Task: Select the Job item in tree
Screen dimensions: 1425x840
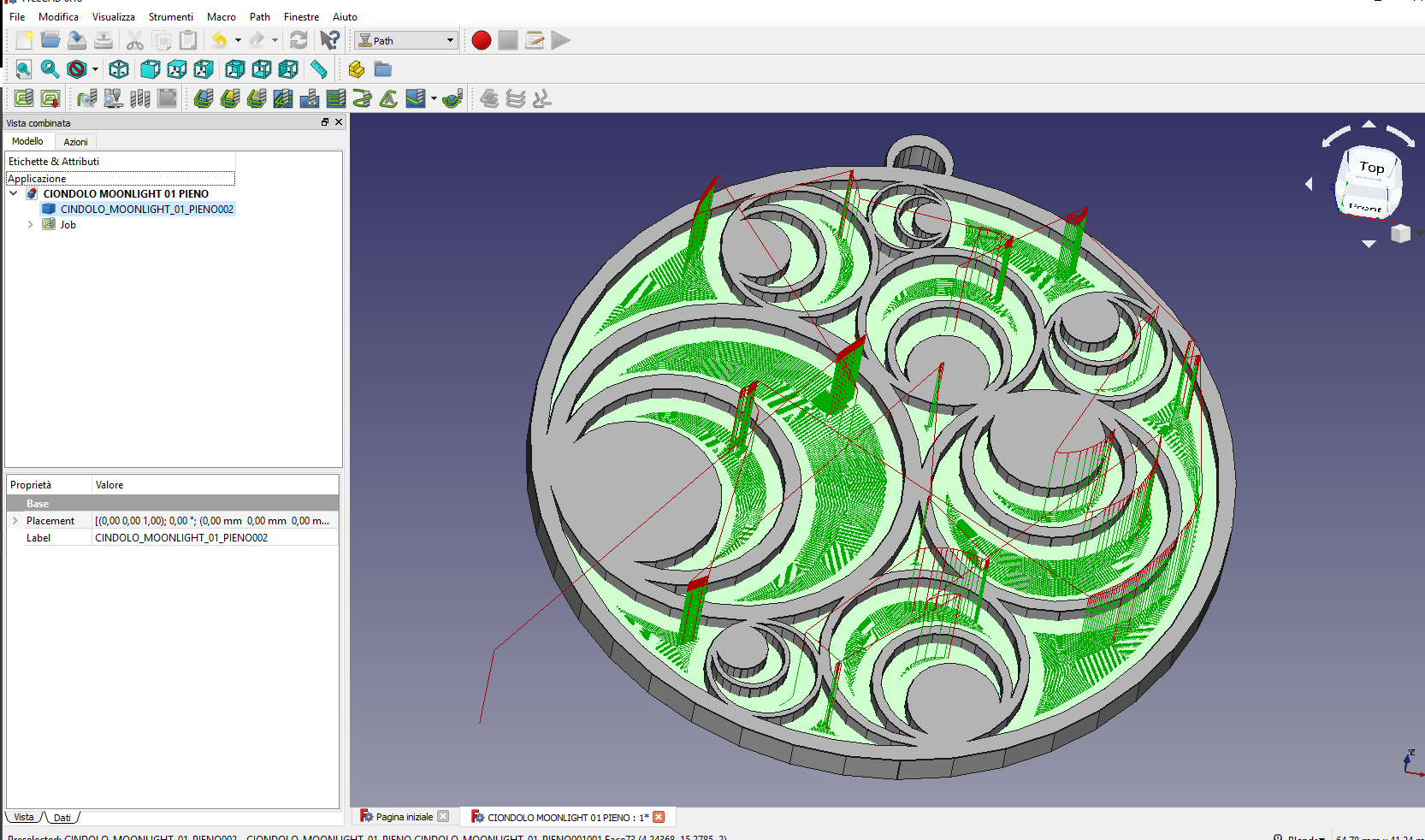Action: [x=68, y=225]
